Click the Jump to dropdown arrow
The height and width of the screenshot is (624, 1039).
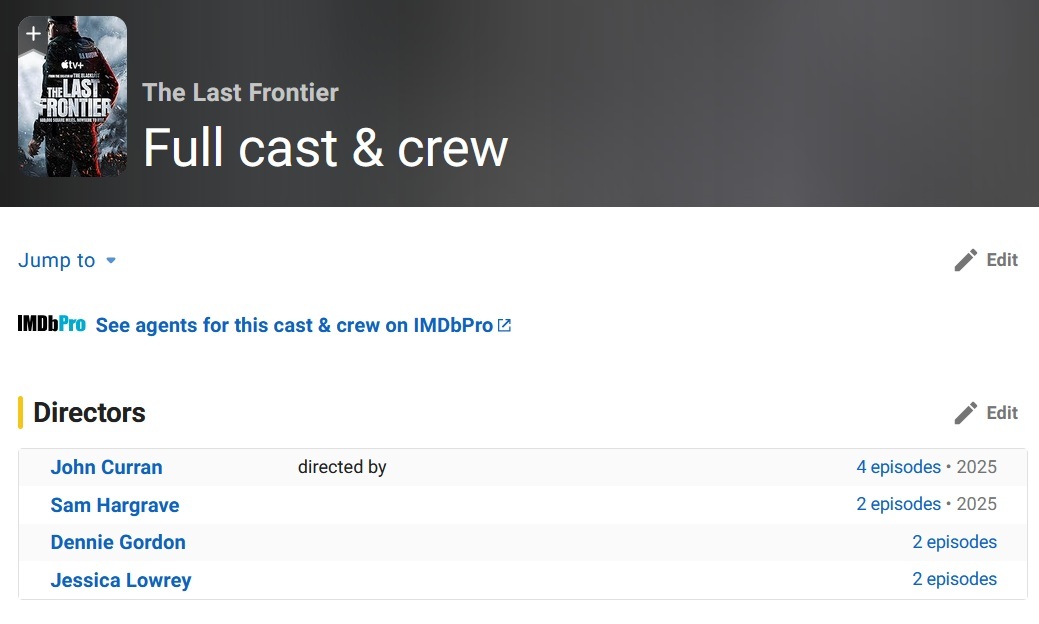point(111,261)
